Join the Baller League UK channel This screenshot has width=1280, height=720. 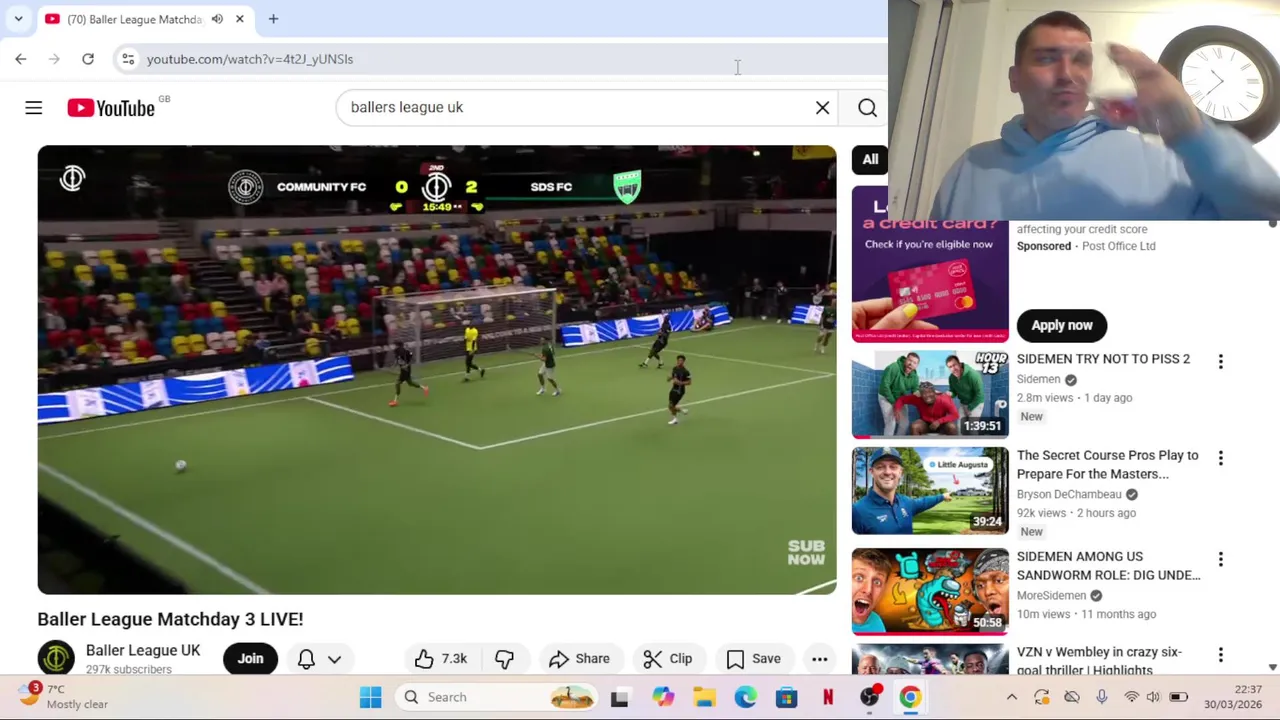coord(250,659)
